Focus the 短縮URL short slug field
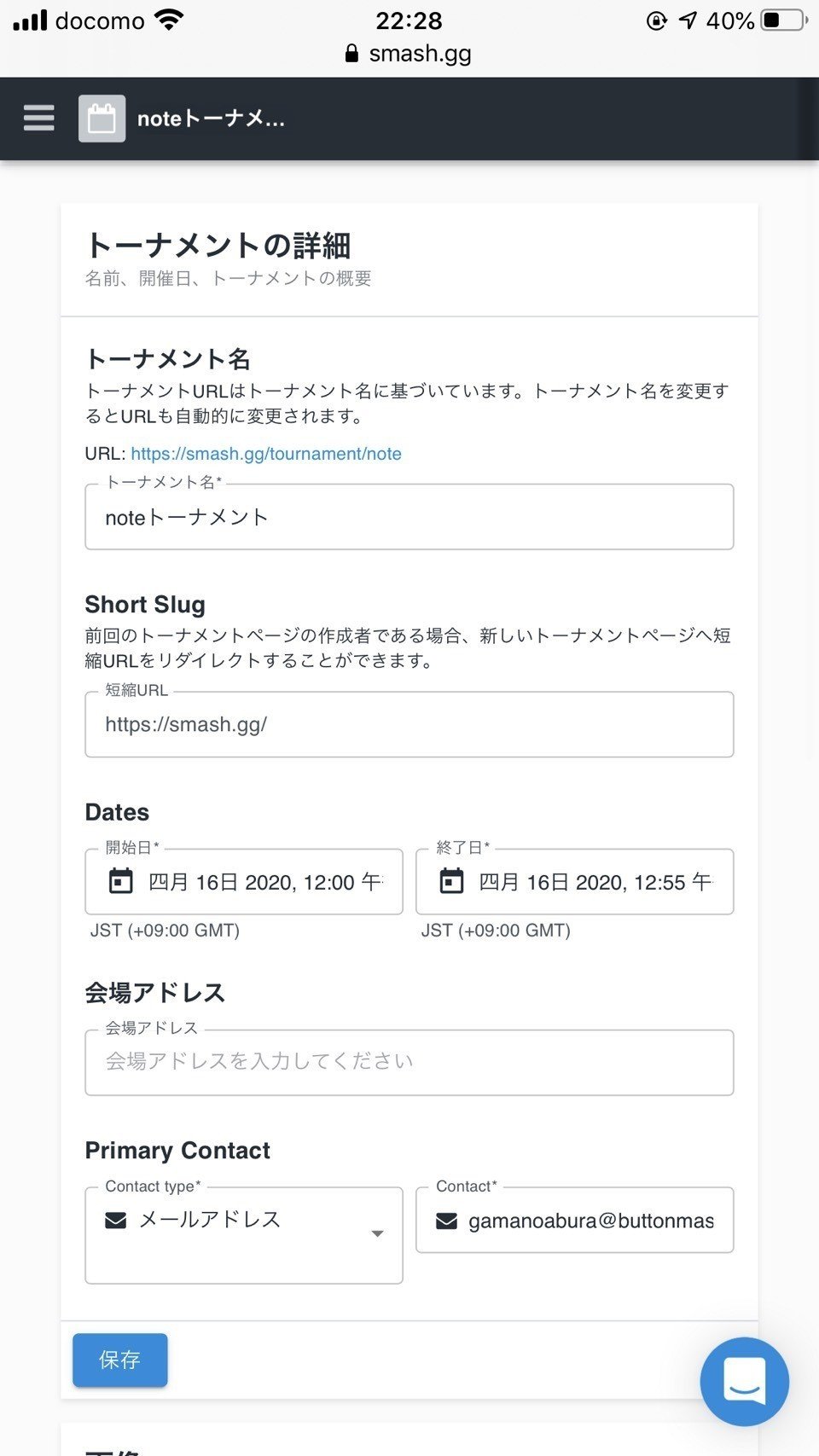Image resolution: width=819 pixels, height=1456 pixels. click(x=409, y=724)
